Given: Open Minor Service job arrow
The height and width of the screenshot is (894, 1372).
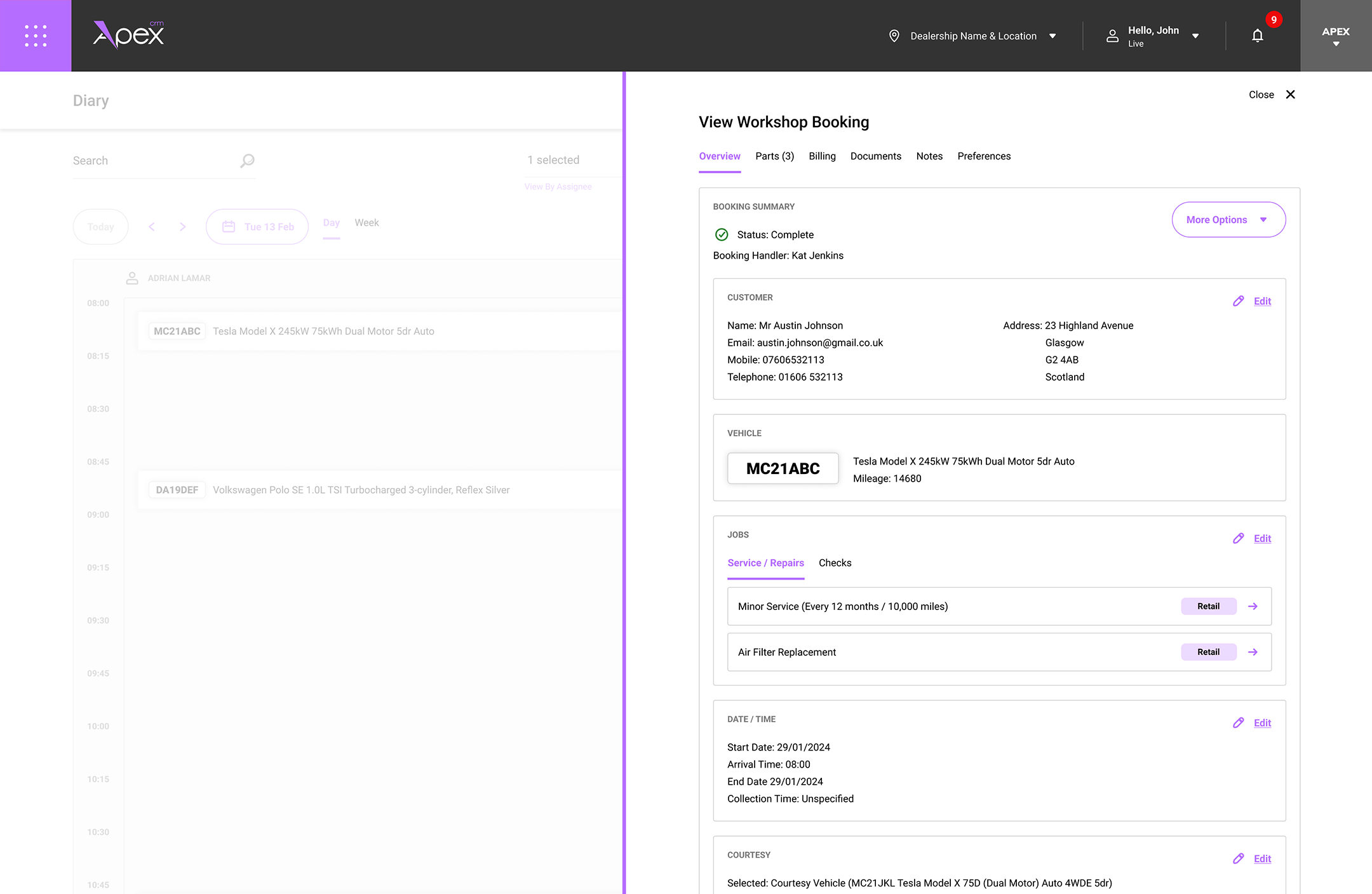Looking at the screenshot, I should click(x=1253, y=606).
